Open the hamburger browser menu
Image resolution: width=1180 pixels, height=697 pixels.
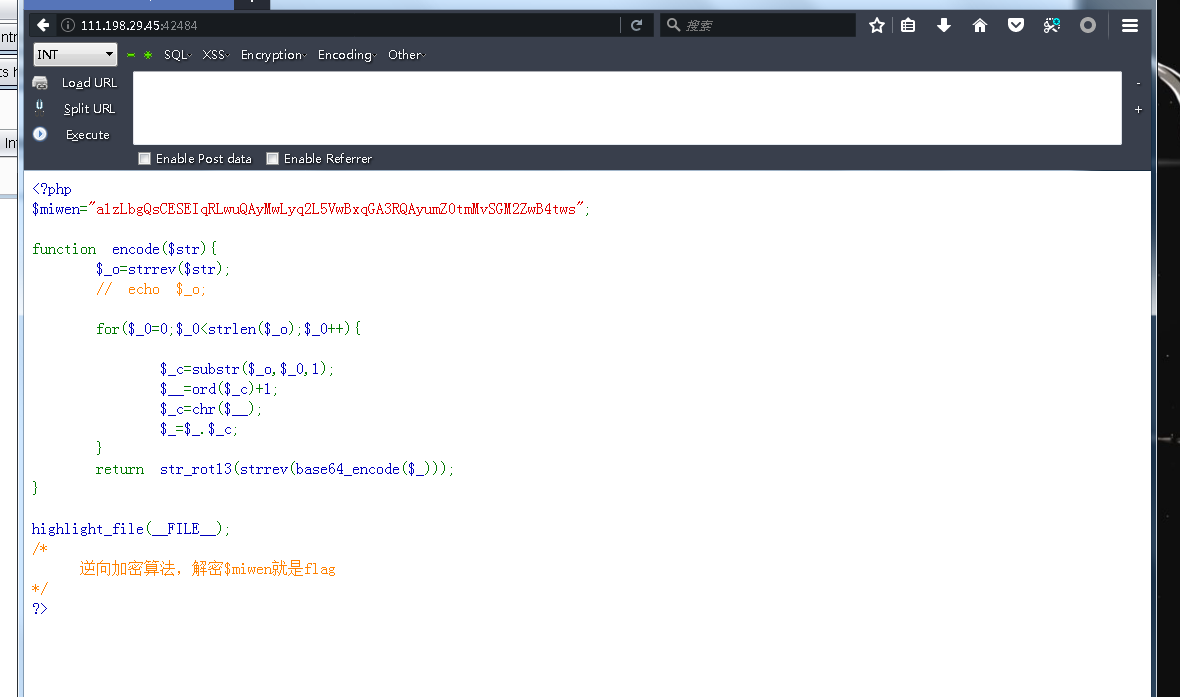1130,26
